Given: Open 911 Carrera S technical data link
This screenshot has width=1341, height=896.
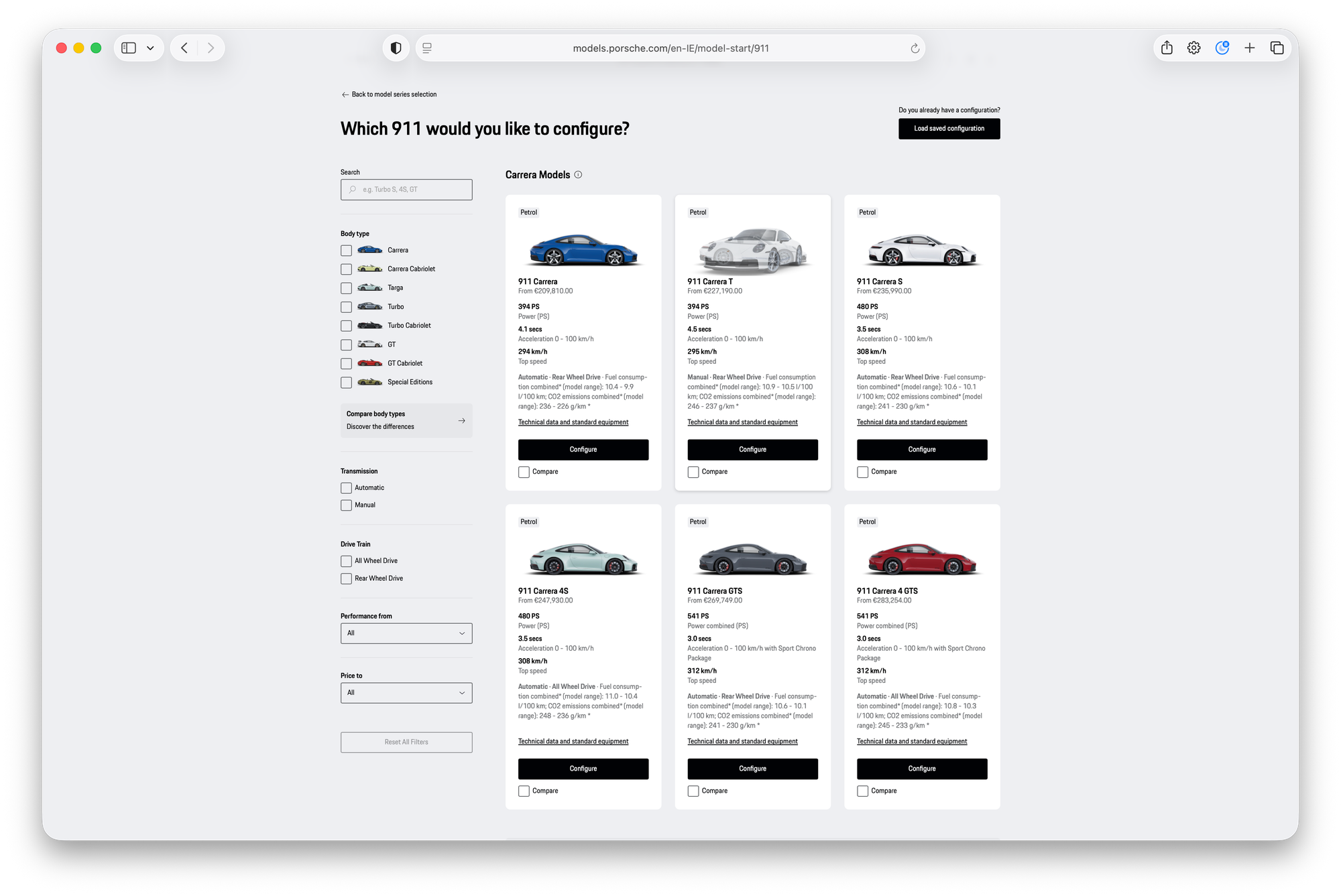Looking at the screenshot, I should point(912,422).
